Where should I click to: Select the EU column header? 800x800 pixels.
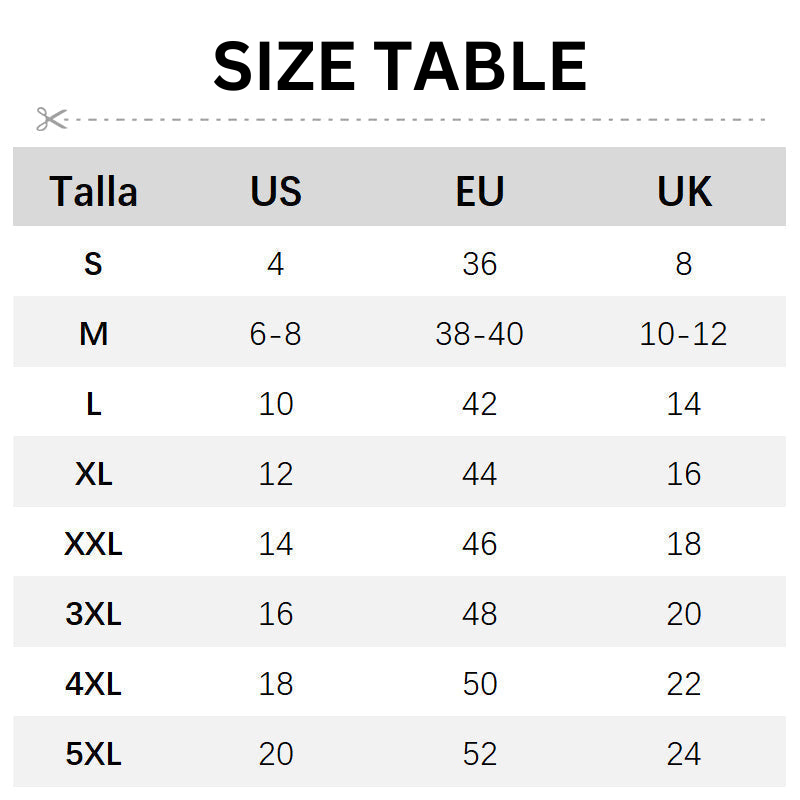tap(480, 191)
